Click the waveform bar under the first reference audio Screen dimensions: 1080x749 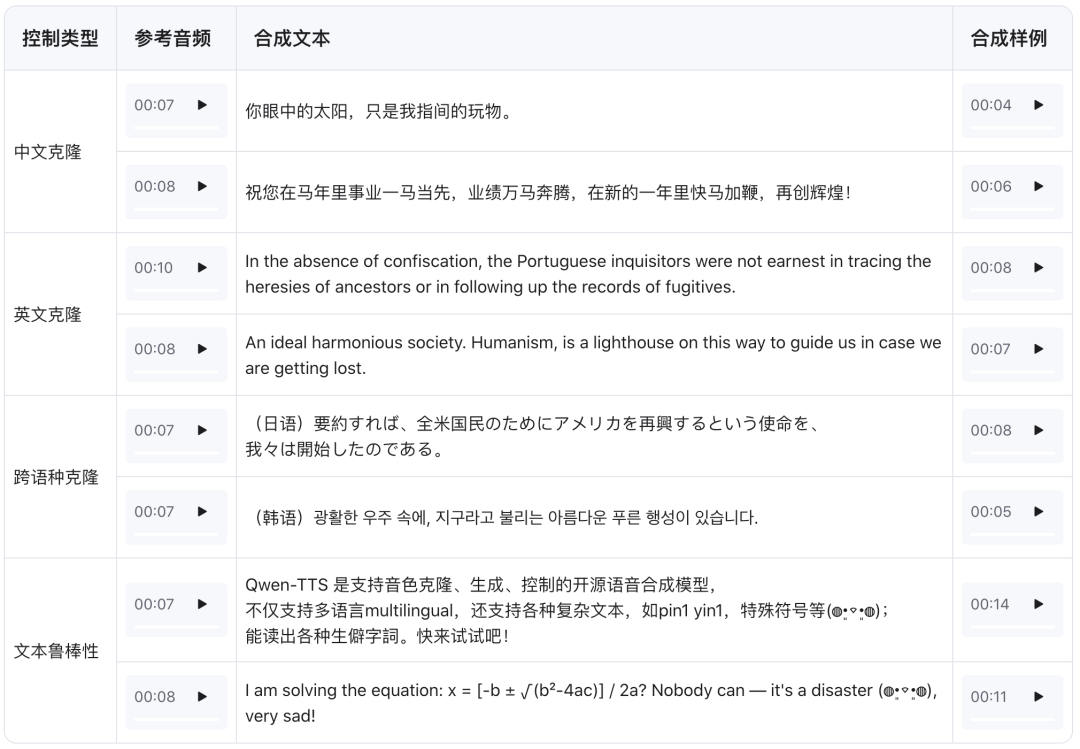(x=178, y=128)
